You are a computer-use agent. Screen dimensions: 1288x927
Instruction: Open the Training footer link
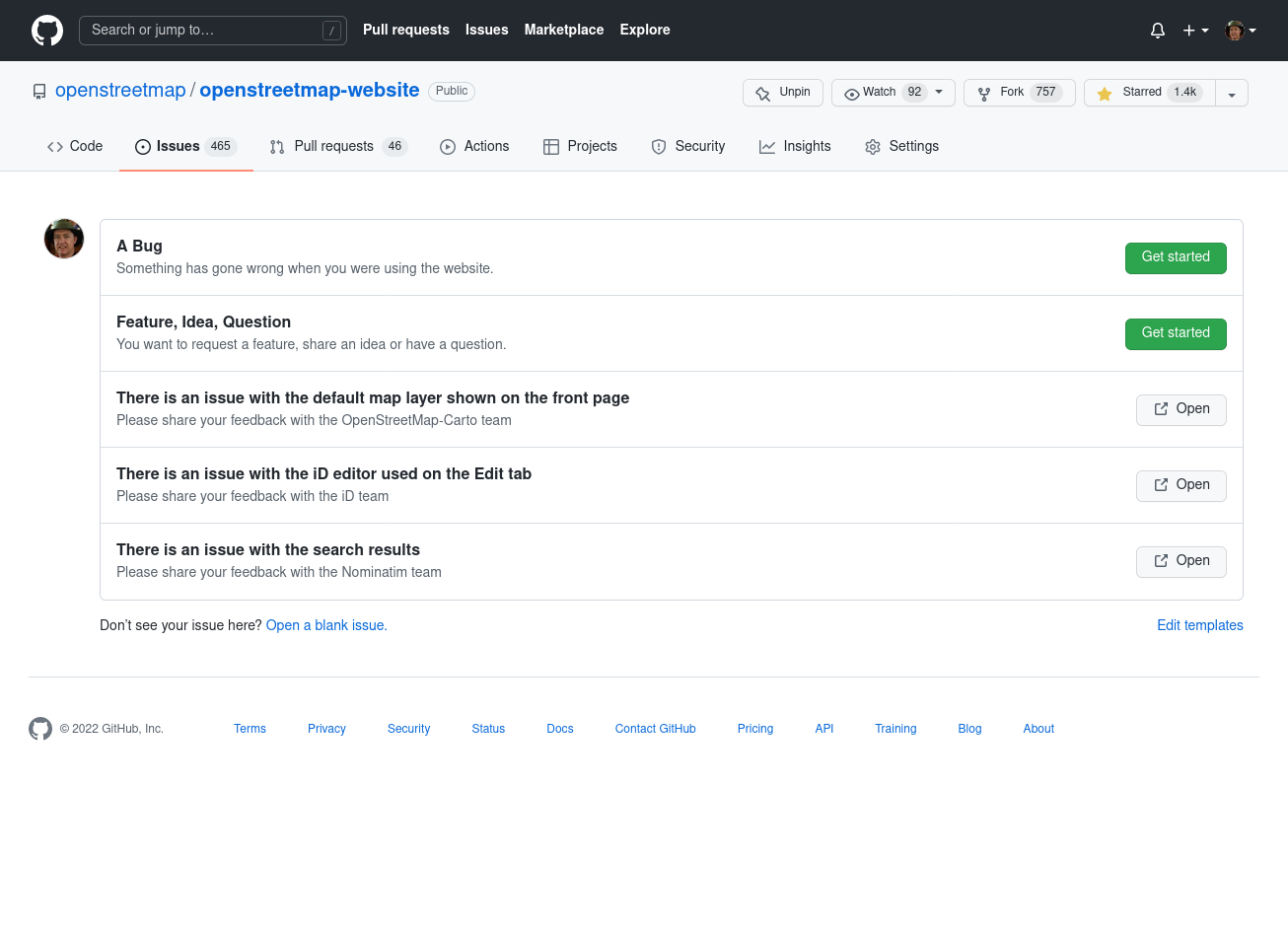[x=895, y=729]
